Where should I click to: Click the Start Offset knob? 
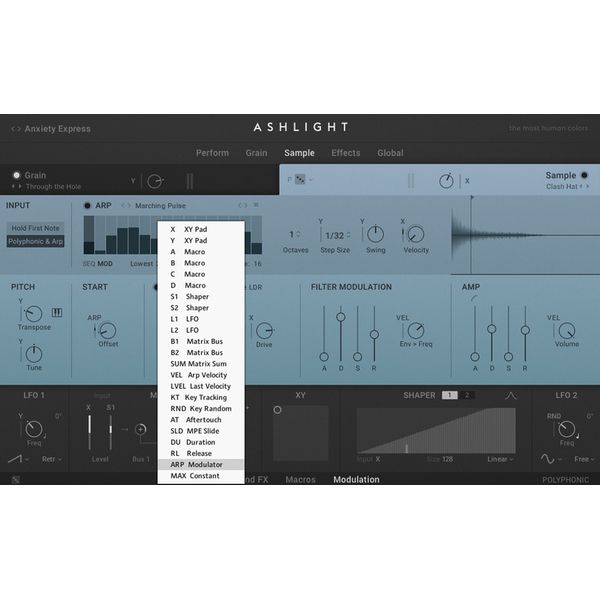tap(108, 331)
